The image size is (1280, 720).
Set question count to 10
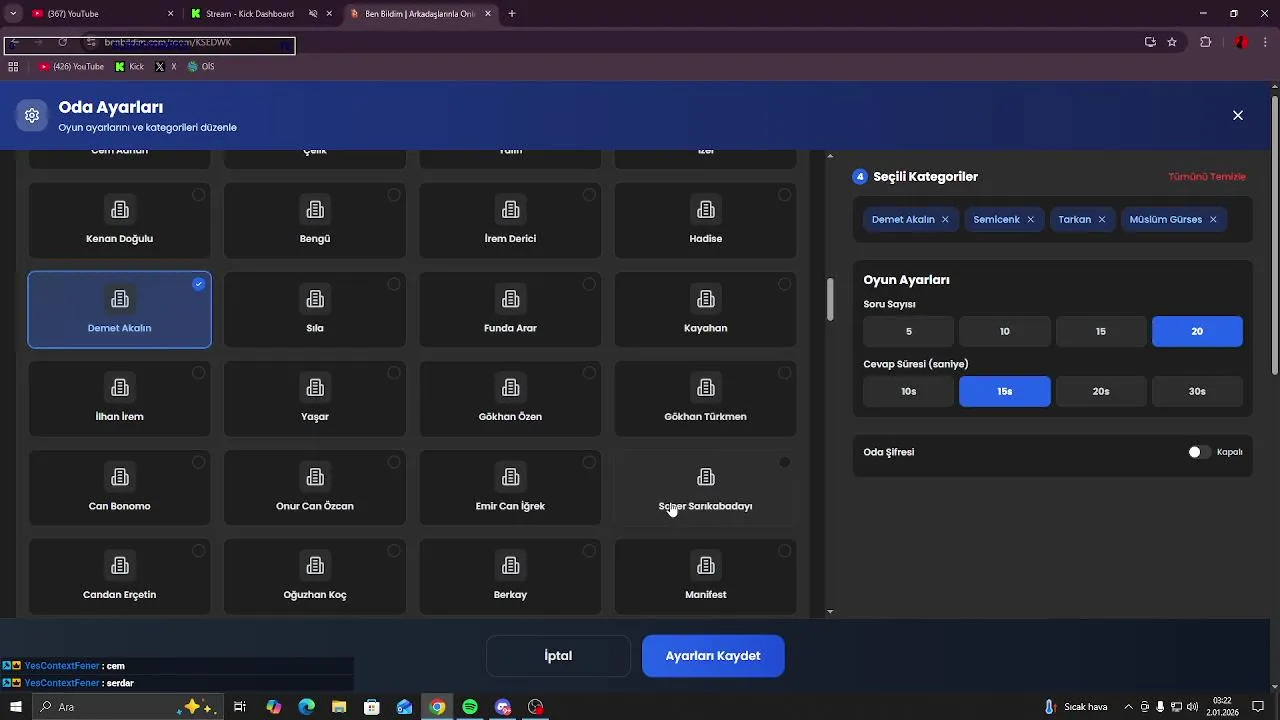tap(1005, 331)
